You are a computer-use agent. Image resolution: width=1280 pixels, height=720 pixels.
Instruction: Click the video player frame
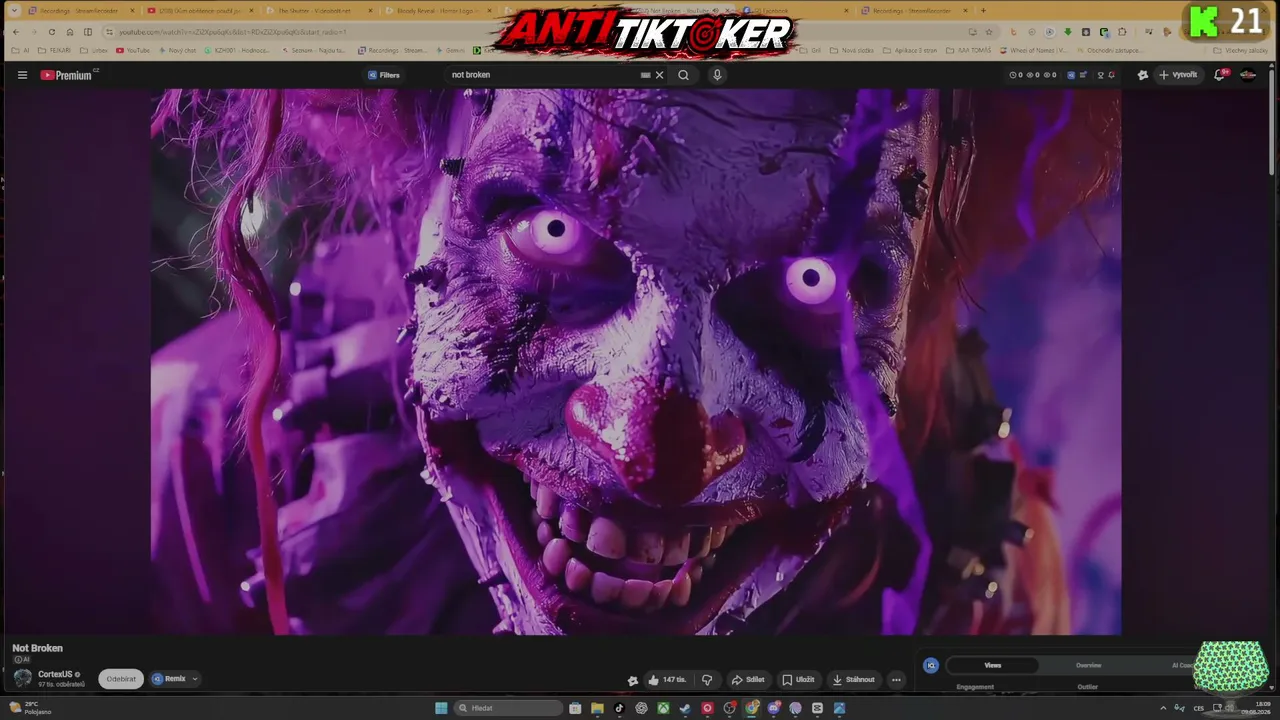[636, 361]
